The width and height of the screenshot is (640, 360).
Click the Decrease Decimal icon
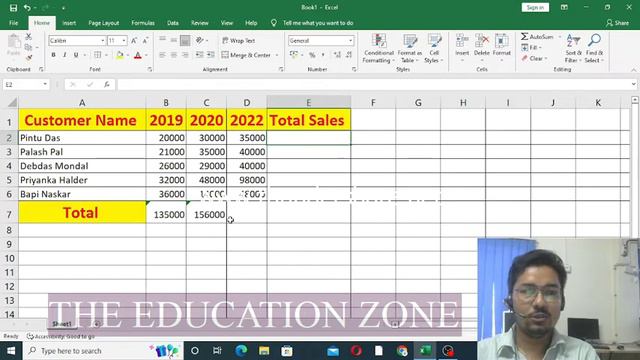click(349, 55)
